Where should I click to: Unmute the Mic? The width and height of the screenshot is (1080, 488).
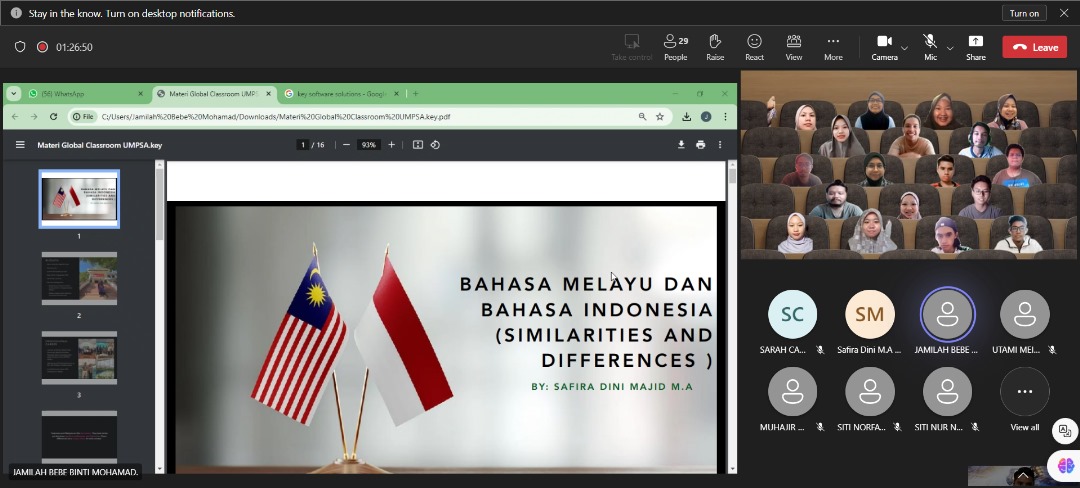coord(930,47)
